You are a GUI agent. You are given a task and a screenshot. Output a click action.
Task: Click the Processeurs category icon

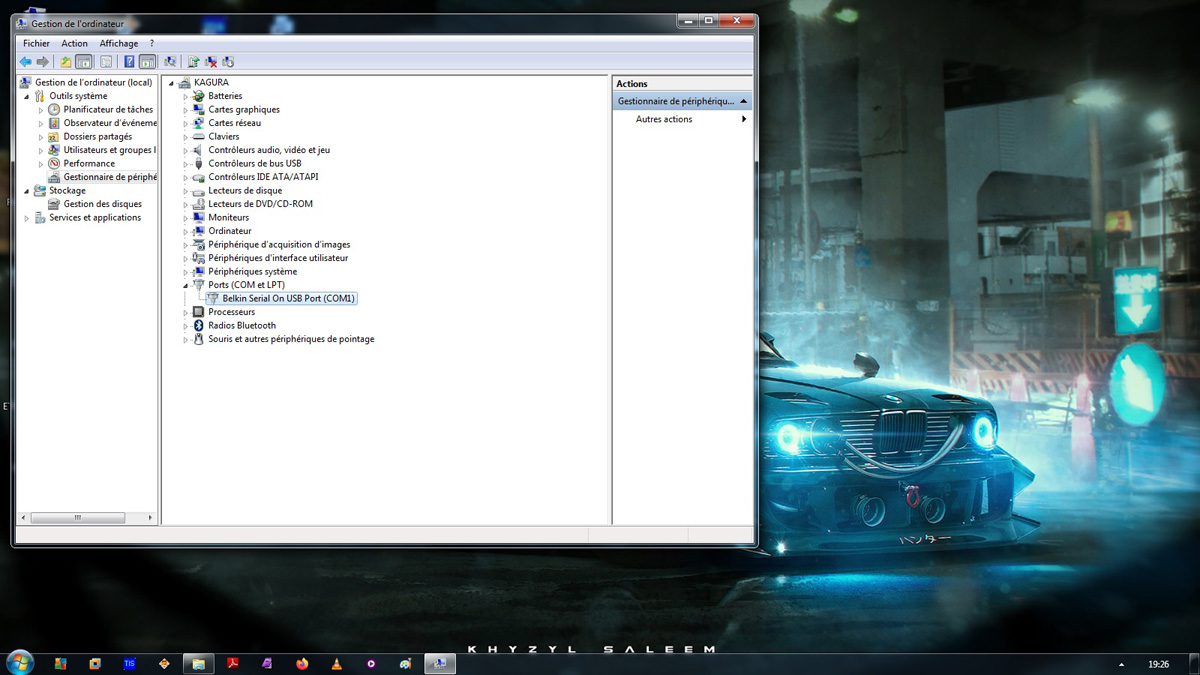(199, 312)
